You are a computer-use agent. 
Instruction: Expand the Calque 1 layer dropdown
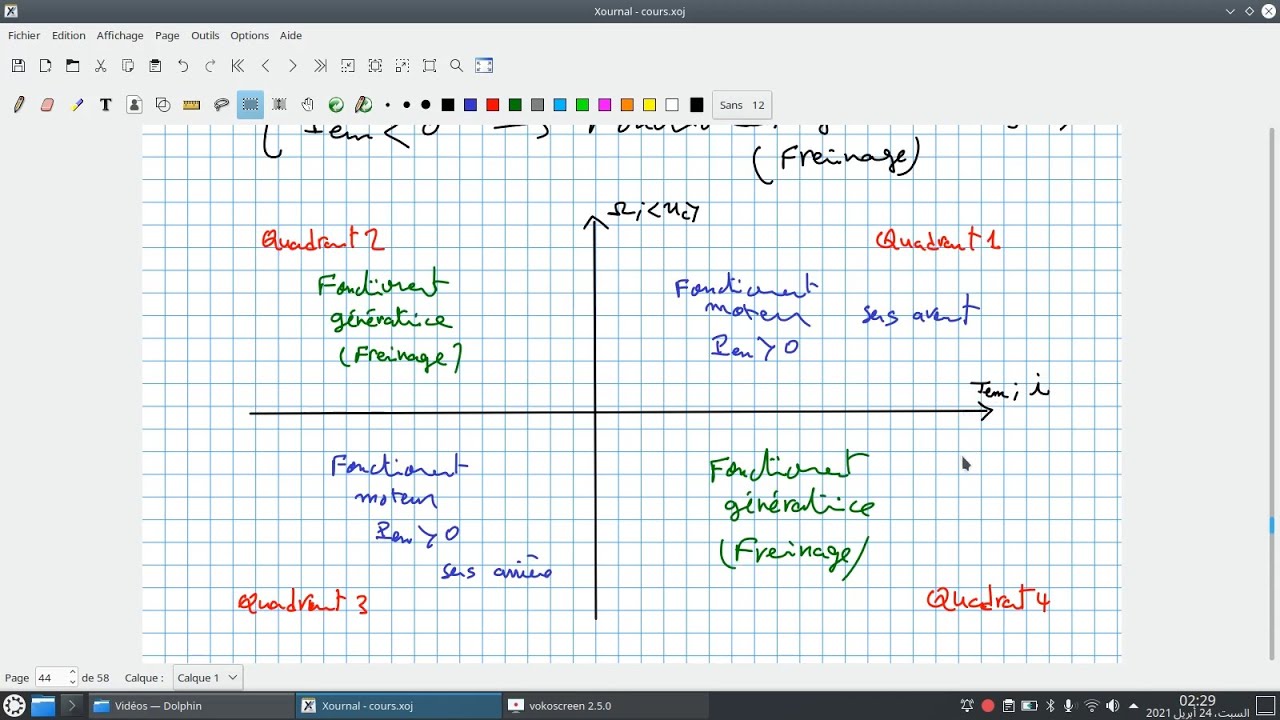pos(207,678)
